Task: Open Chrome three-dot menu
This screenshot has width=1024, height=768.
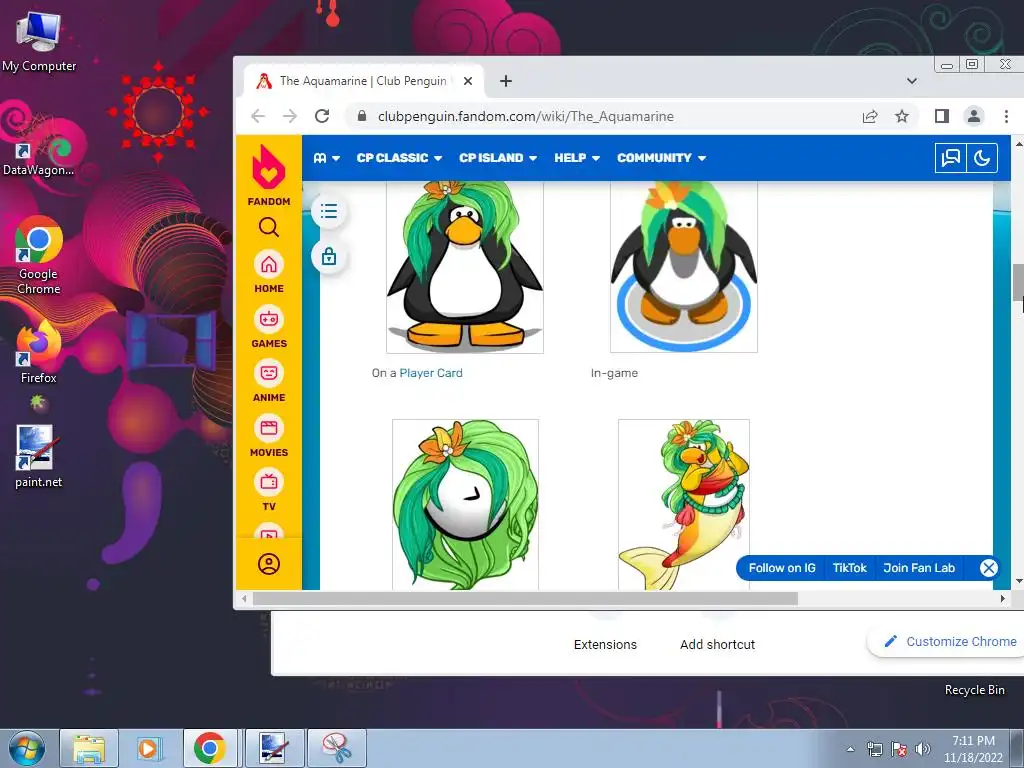Action: (x=1006, y=116)
